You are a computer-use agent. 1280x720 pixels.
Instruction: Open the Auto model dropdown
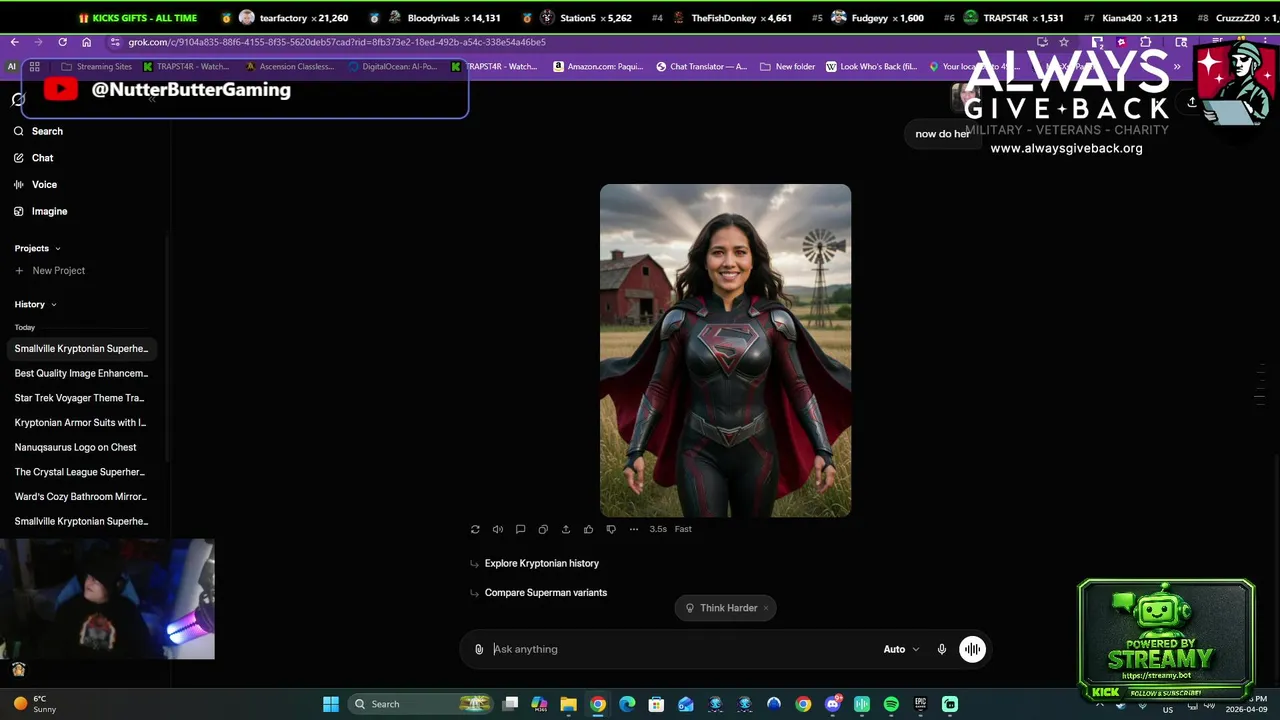[x=901, y=649]
